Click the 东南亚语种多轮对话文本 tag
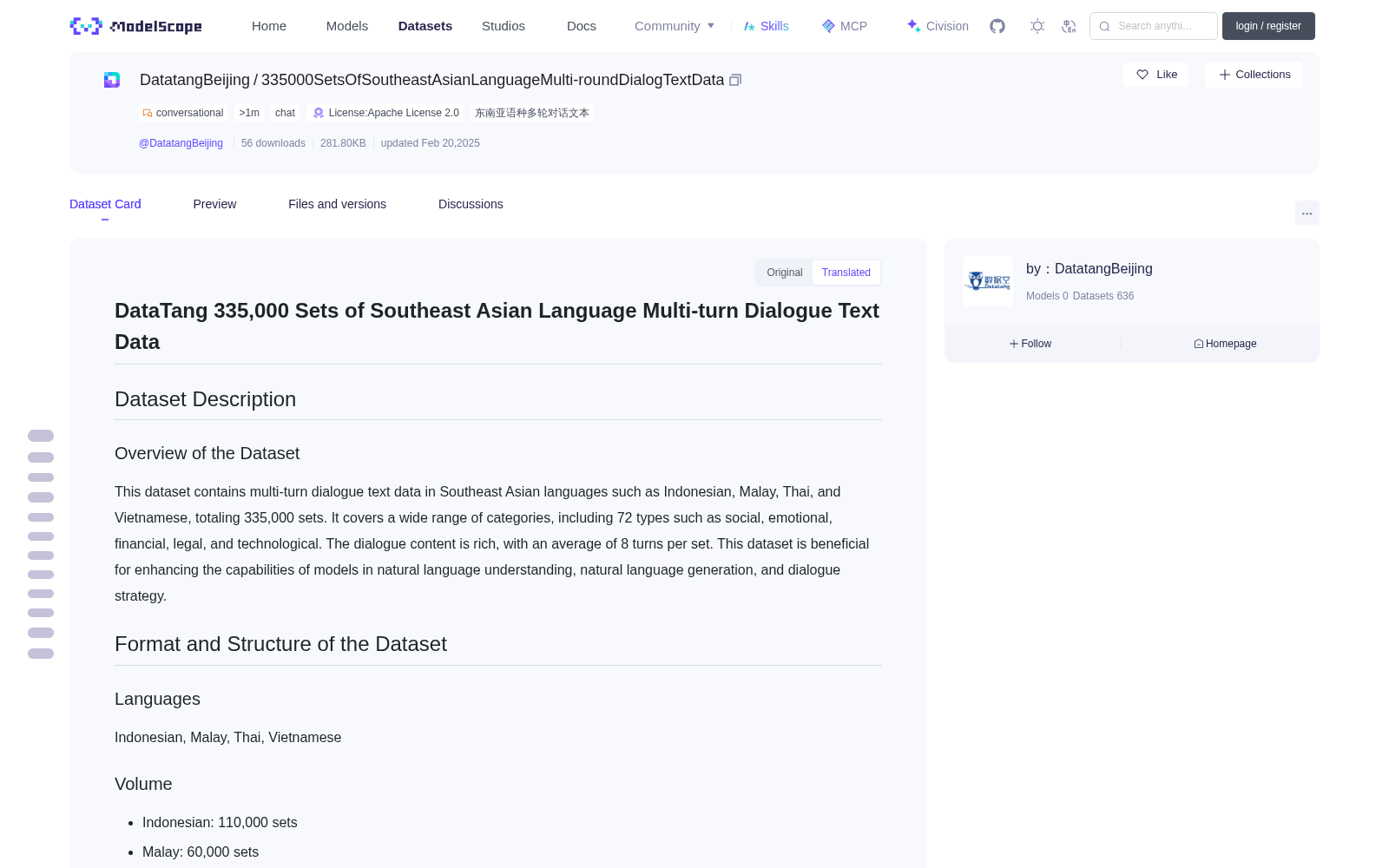This screenshot has width=1389, height=868. coord(532,113)
